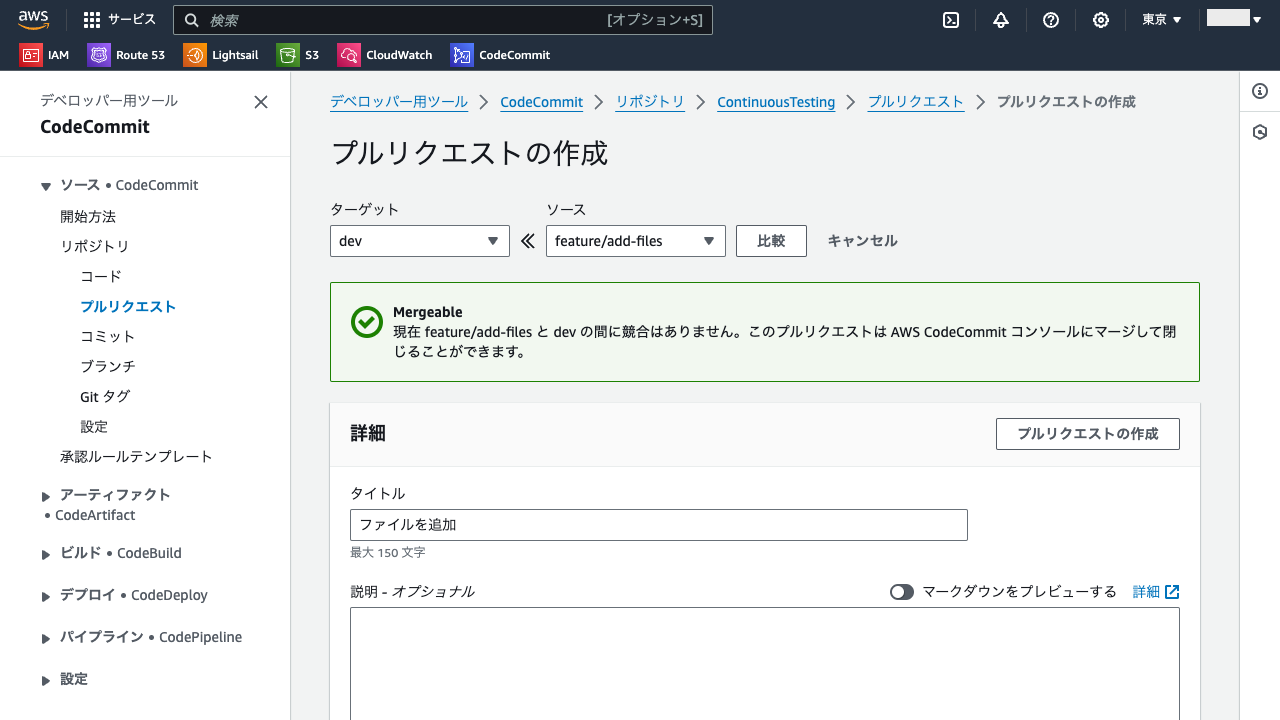The width and height of the screenshot is (1280, 720).
Task: Click the top search box
Action: tap(443, 20)
